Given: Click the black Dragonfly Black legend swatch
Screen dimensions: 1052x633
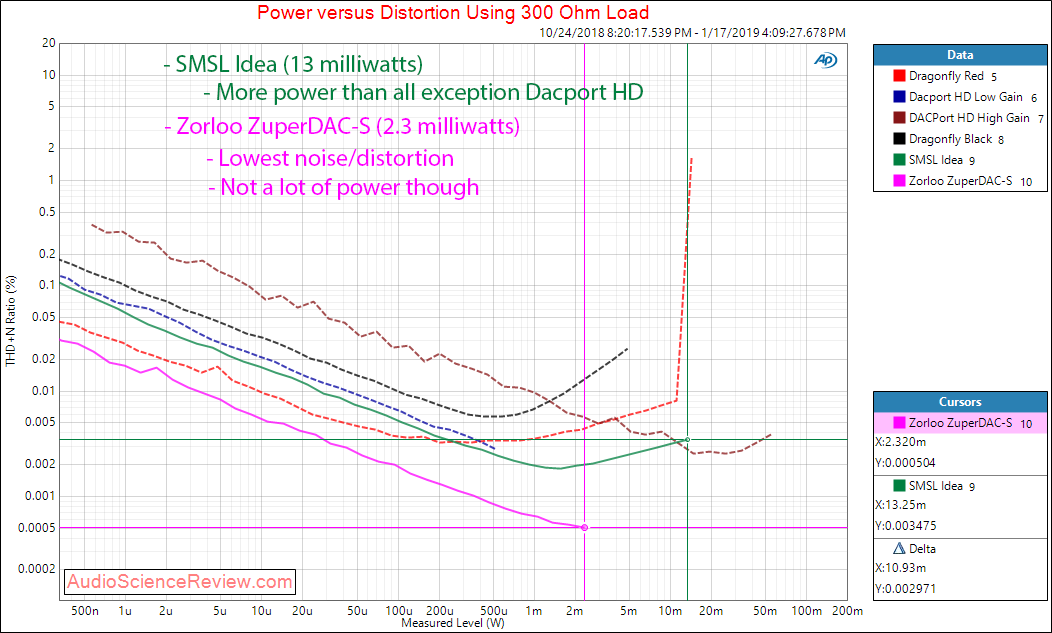Looking at the screenshot, I should click(x=900, y=139).
